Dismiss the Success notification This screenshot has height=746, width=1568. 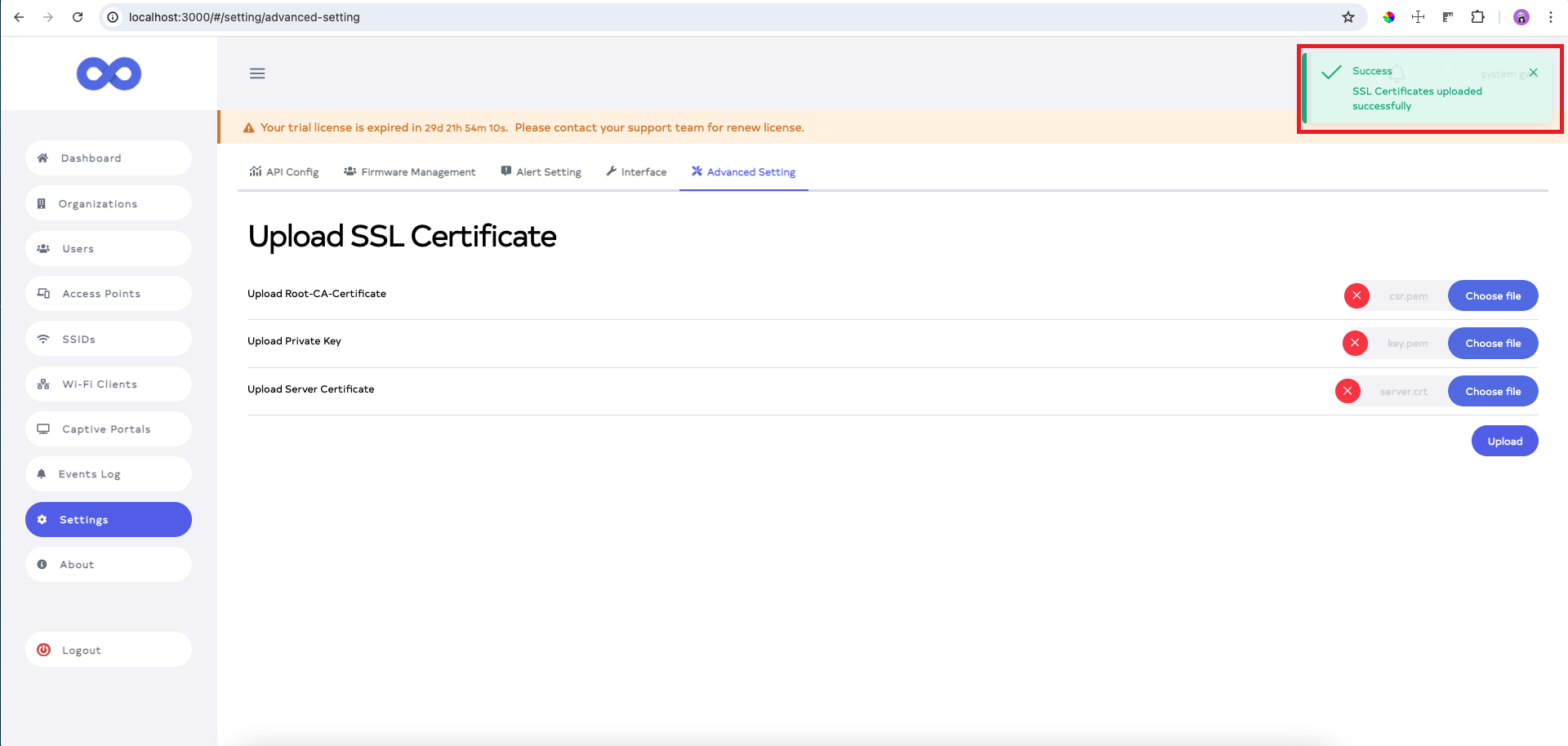1533,73
